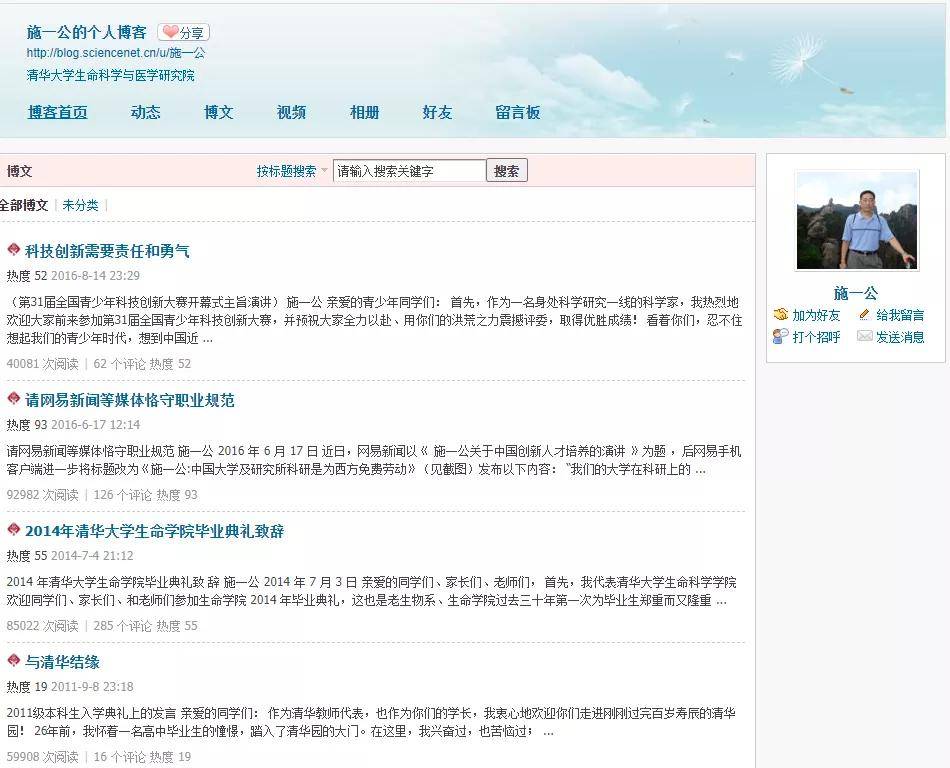The height and width of the screenshot is (768, 950).
Task: Click 59908 次阅读 read count
Action: 42,756
